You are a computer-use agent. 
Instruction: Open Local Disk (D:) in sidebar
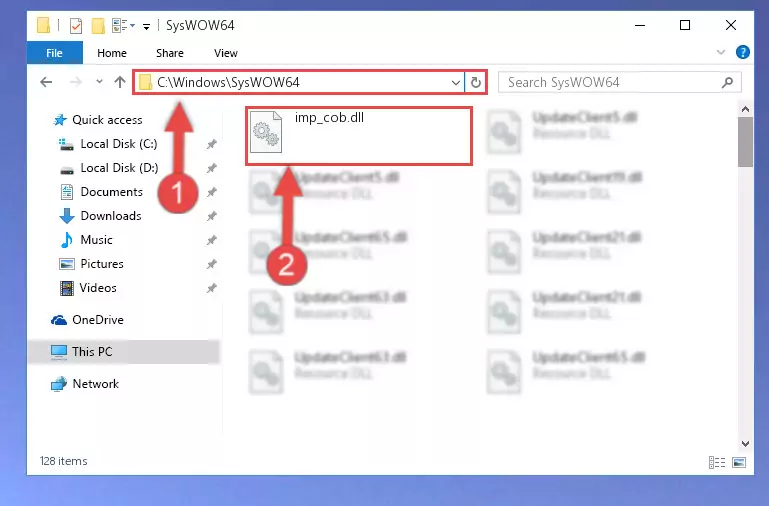coord(108,168)
